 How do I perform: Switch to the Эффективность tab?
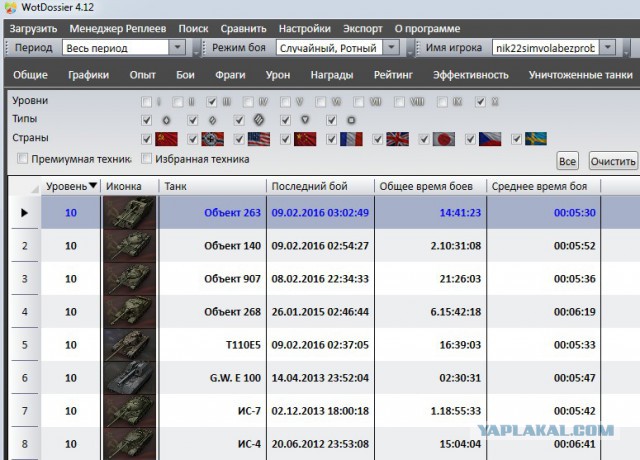[x=471, y=75]
